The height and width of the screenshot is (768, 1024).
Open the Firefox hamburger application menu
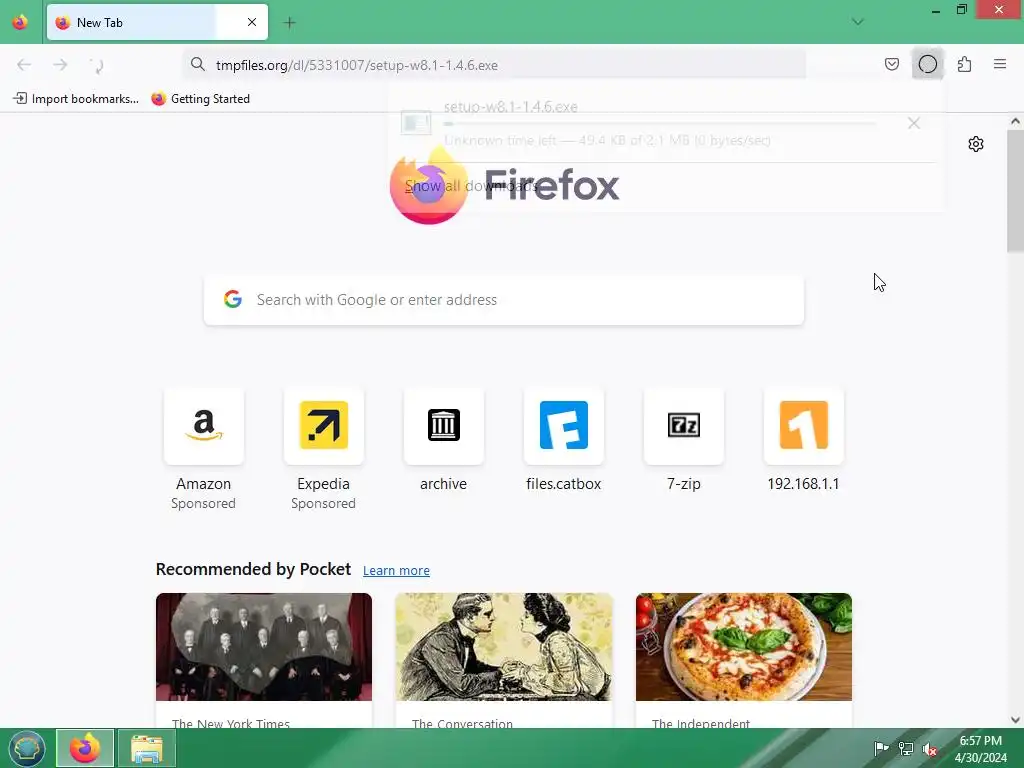coord(1000,64)
